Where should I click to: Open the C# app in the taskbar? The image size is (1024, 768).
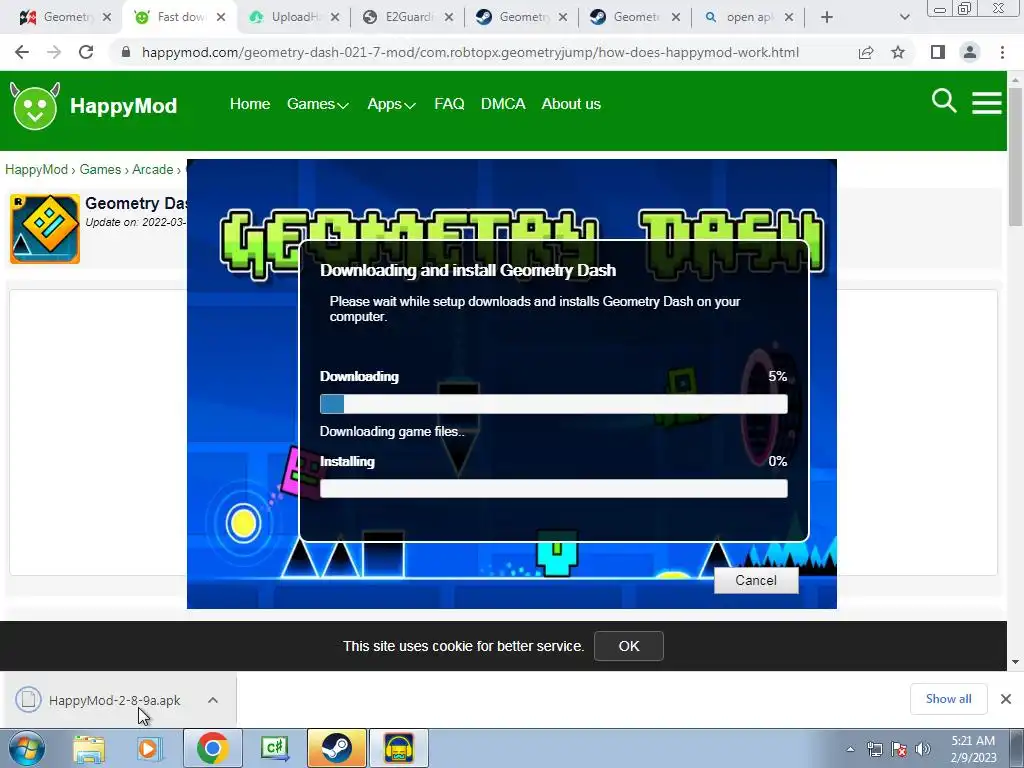(x=275, y=748)
